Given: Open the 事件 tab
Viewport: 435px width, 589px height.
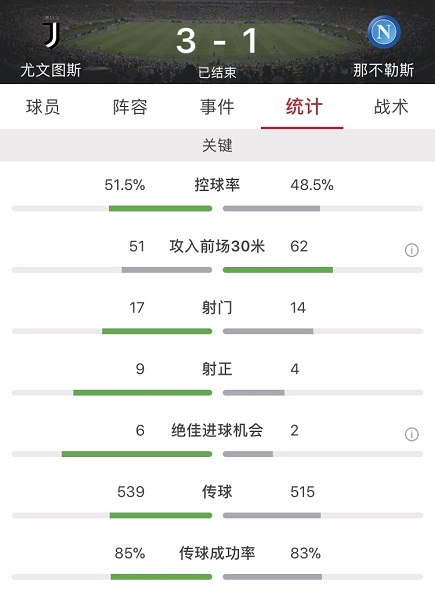Looking at the screenshot, I should click(217, 107).
